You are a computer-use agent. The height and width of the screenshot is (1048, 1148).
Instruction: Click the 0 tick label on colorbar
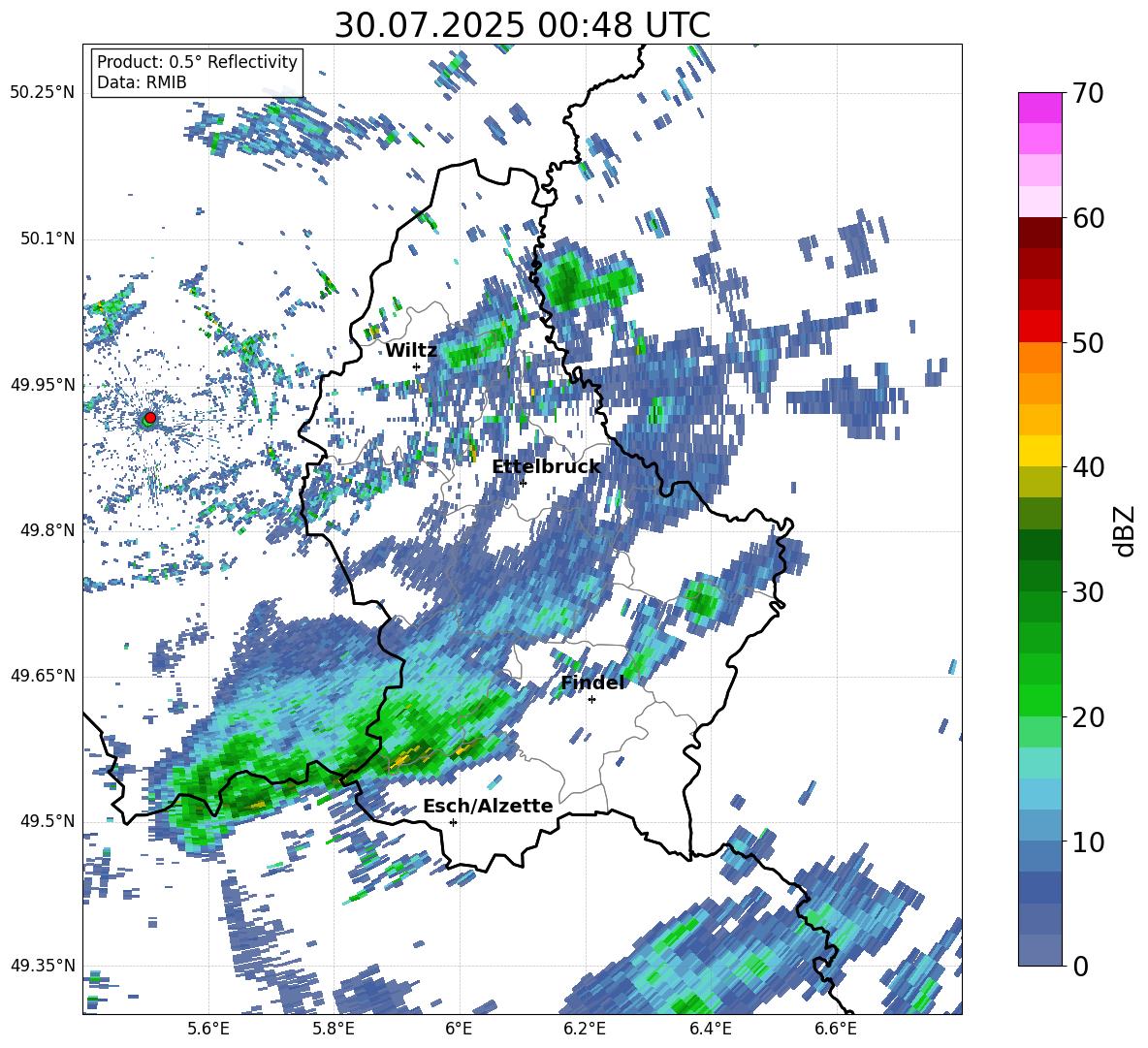coord(1080,966)
